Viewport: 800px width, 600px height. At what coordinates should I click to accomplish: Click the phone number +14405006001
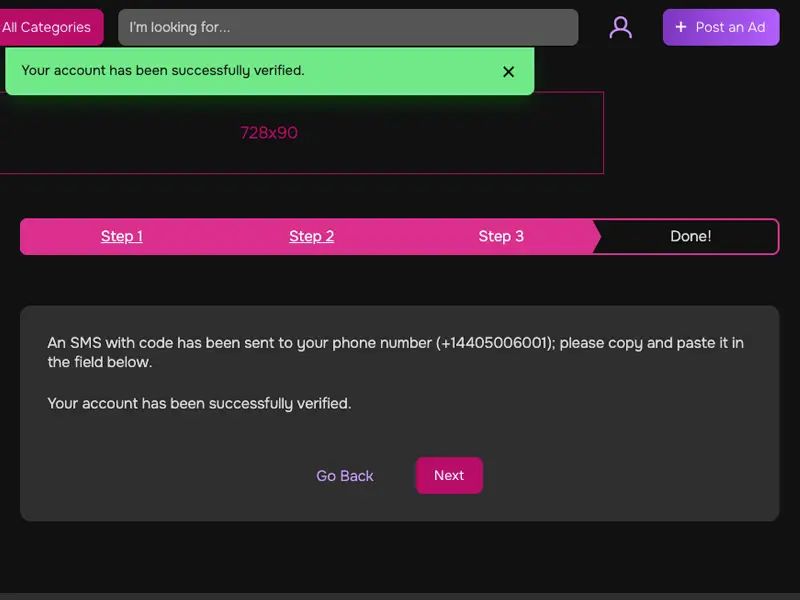[x=495, y=343]
